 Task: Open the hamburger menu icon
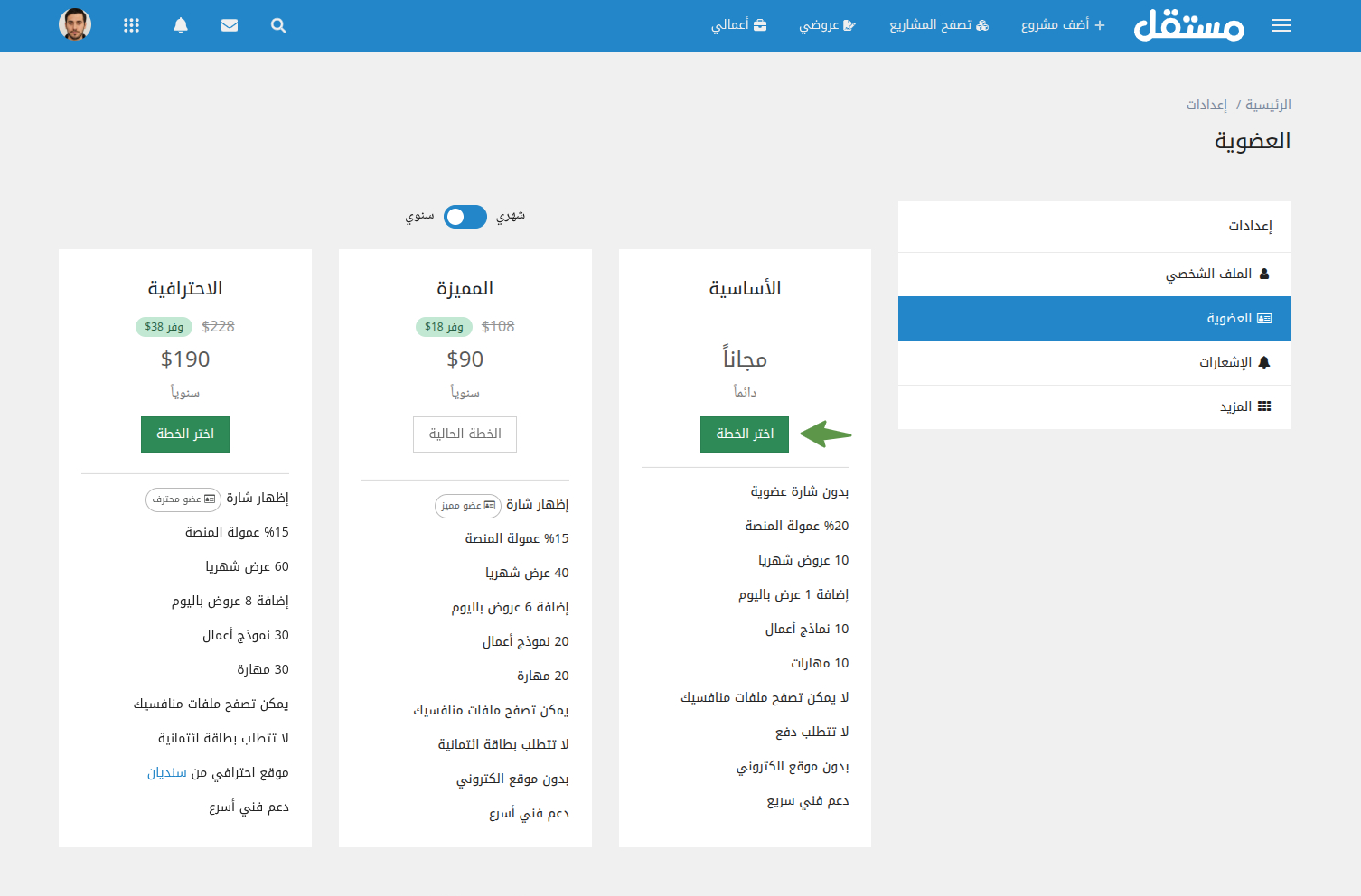click(1281, 25)
